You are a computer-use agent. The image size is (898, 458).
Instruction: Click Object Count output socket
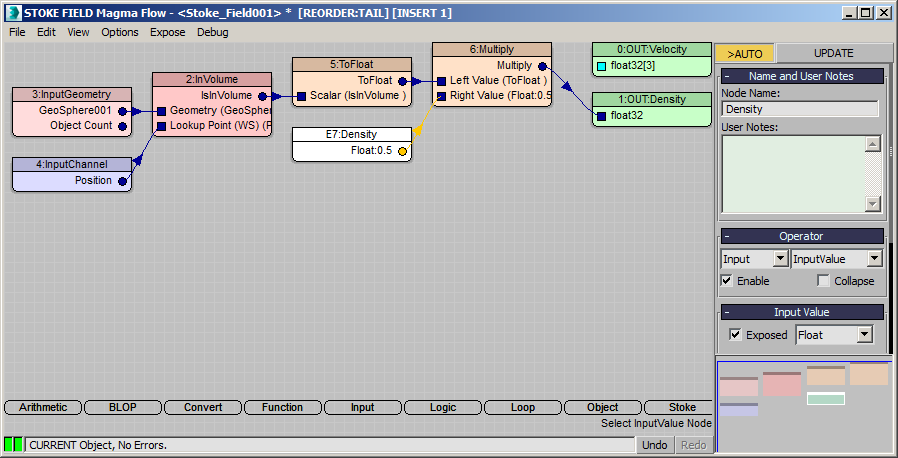(x=123, y=126)
